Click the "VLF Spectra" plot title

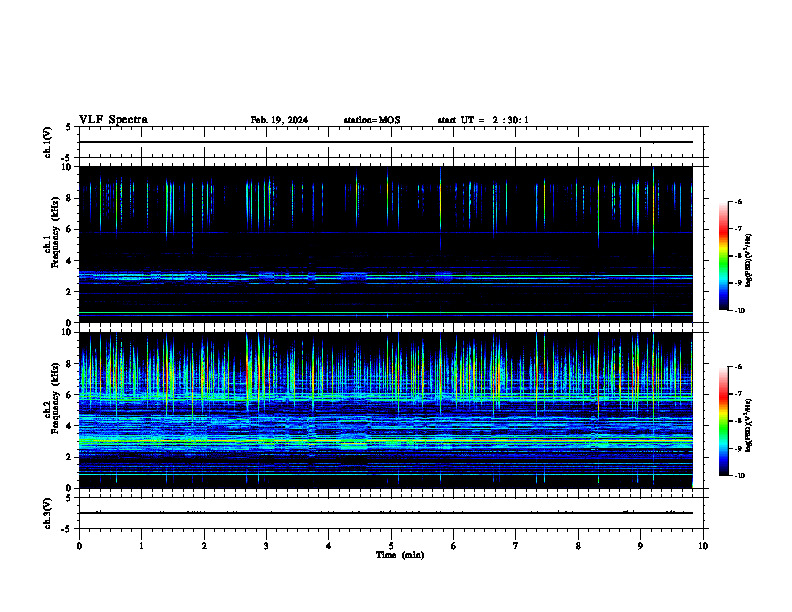[x=113, y=120]
